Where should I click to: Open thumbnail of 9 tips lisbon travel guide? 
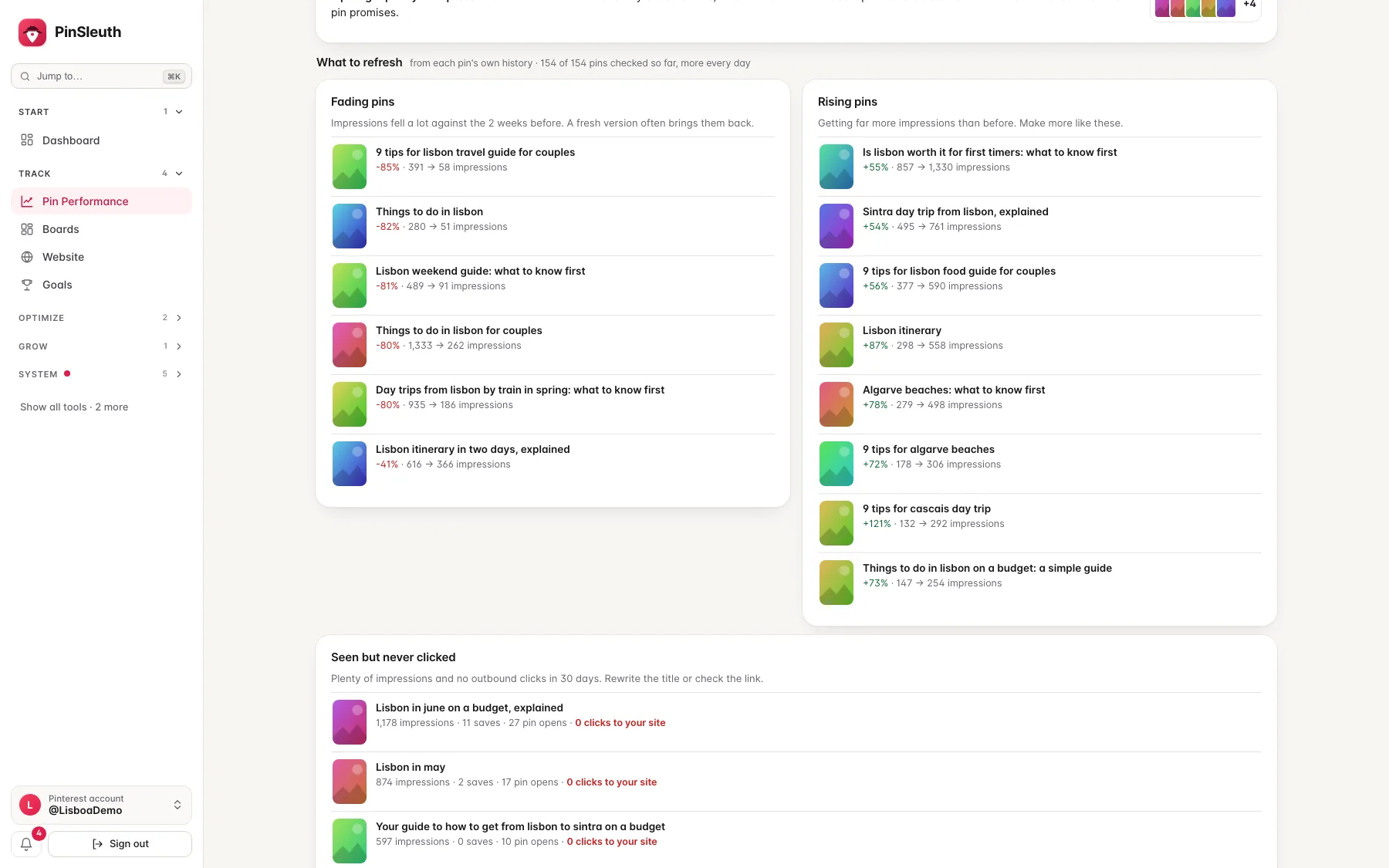[x=350, y=167]
